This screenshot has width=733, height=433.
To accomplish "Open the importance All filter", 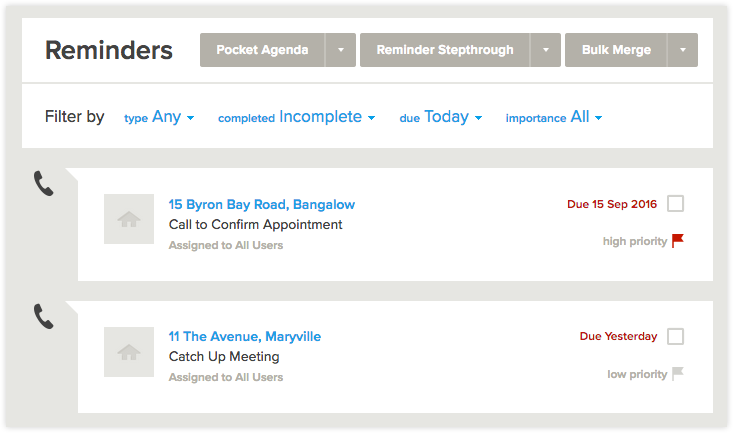I will pos(553,117).
